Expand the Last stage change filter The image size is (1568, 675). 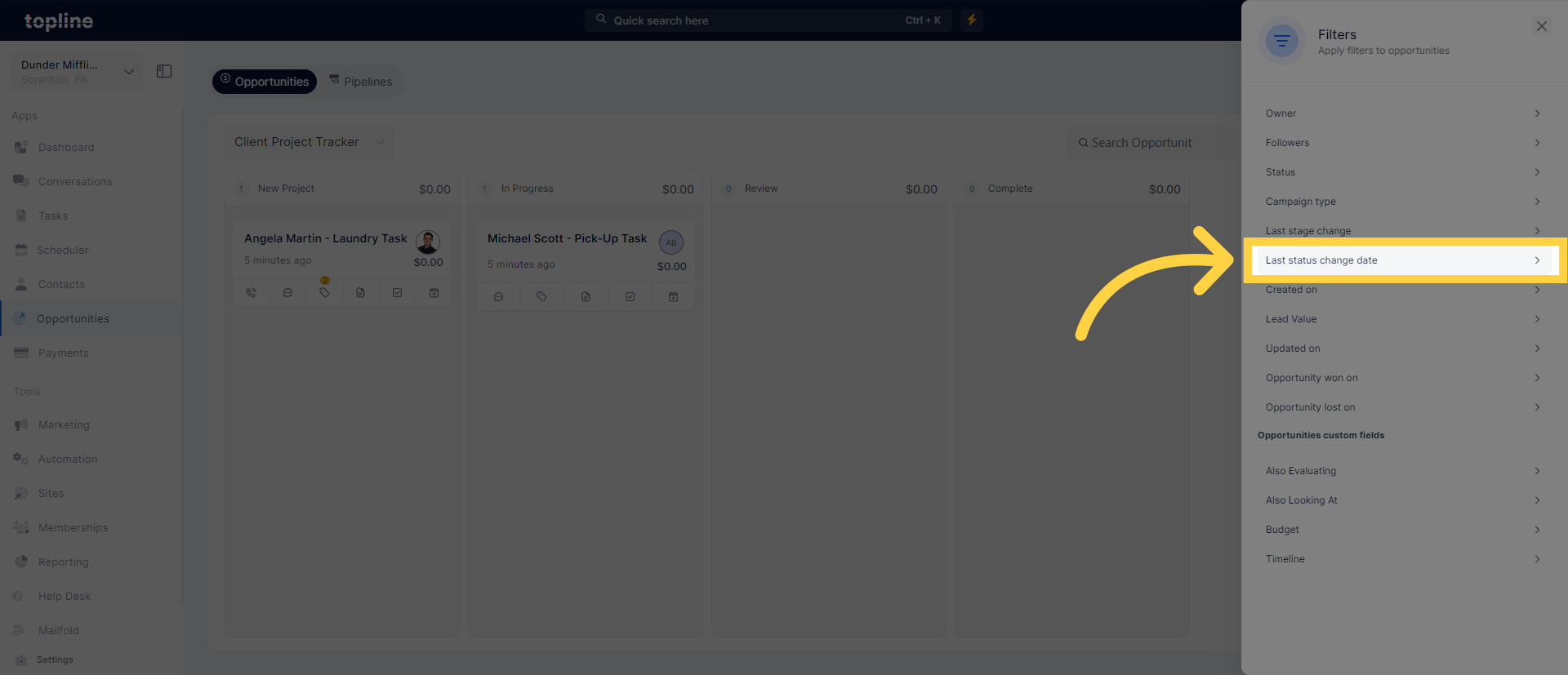pyautogui.click(x=1403, y=230)
